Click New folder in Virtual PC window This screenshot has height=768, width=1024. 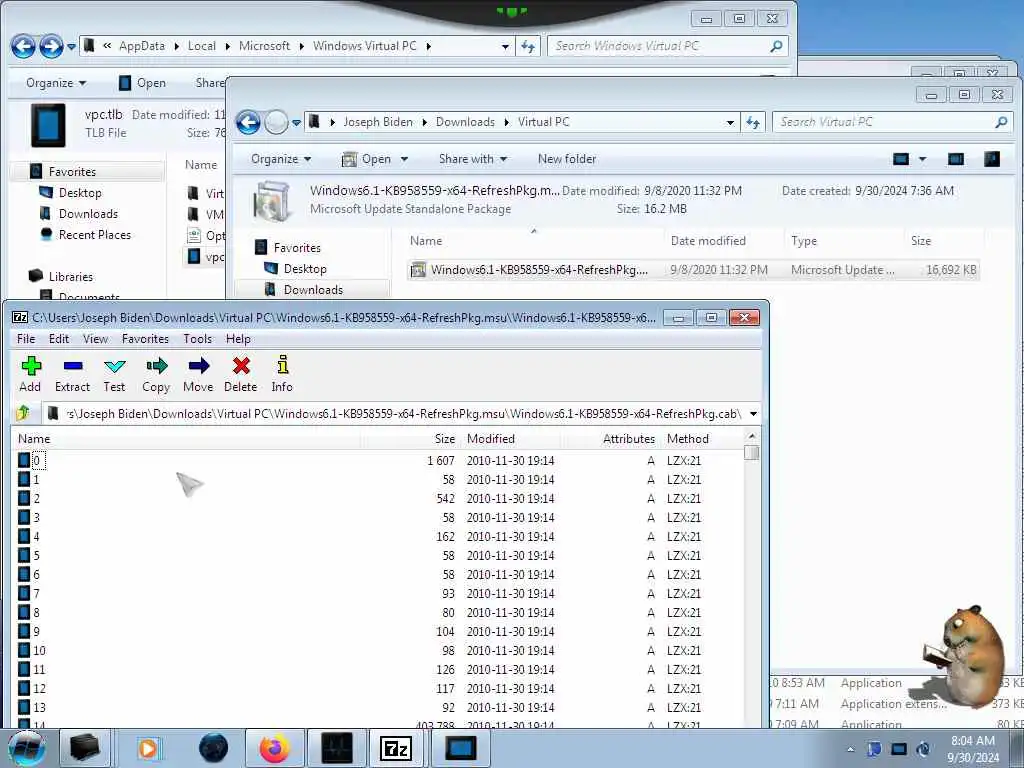point(567,159)
